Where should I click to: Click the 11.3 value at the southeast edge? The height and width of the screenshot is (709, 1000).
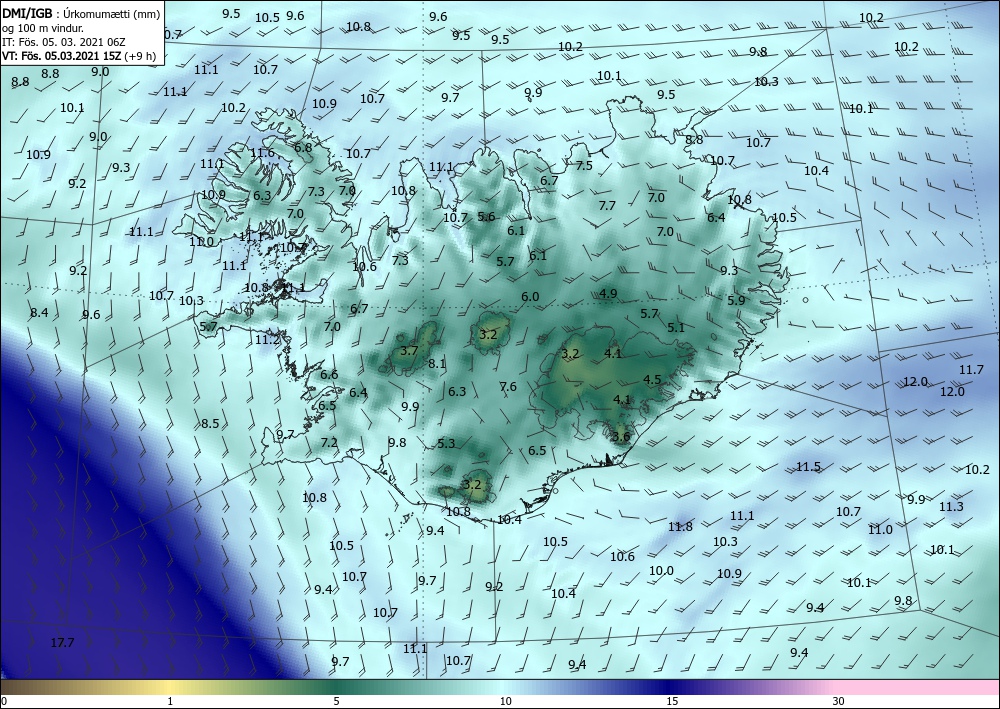[x=951, y=506]
